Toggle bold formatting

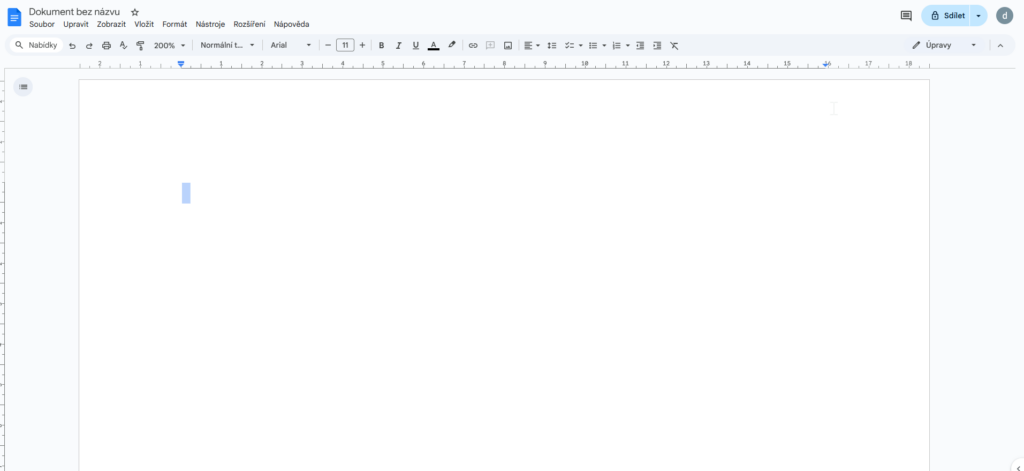click(381, 45)
